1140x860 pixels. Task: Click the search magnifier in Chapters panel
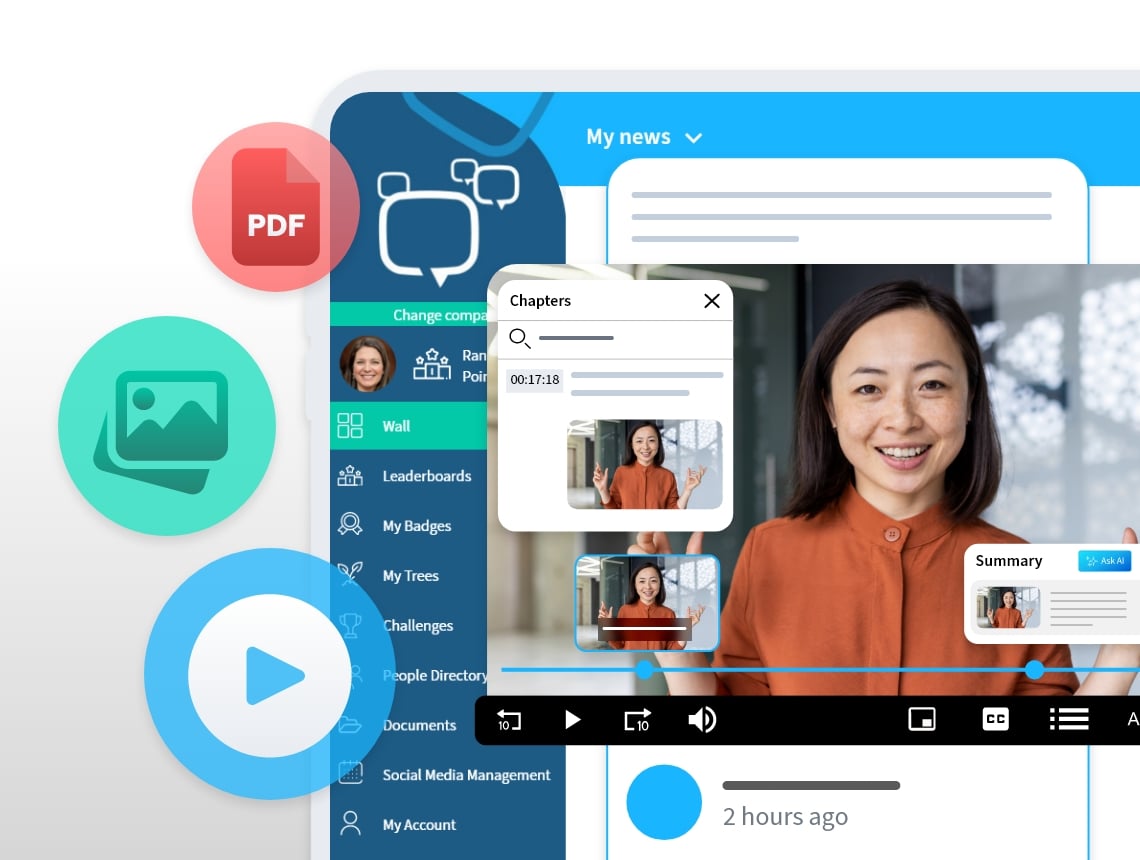(519, 338)
